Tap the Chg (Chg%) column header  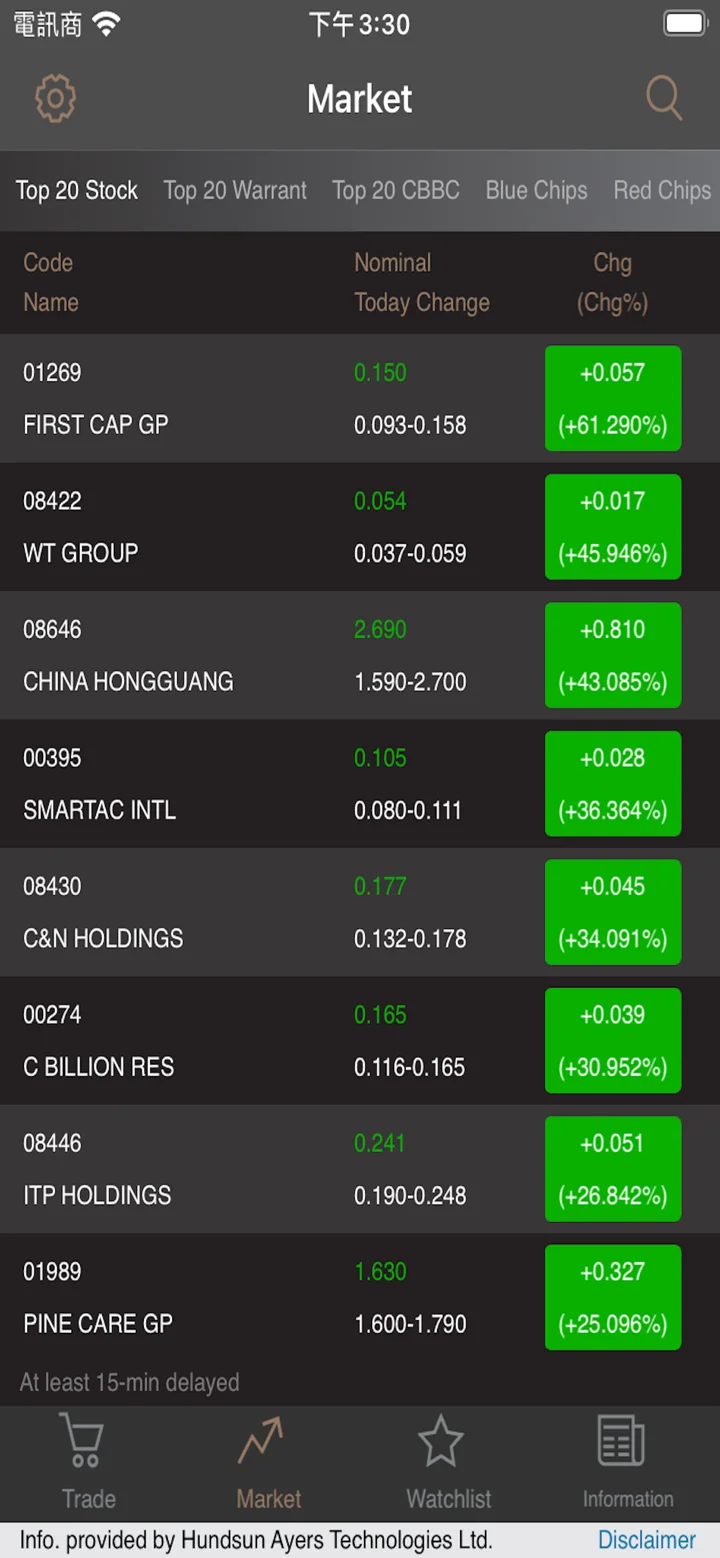tap(612, 282)
